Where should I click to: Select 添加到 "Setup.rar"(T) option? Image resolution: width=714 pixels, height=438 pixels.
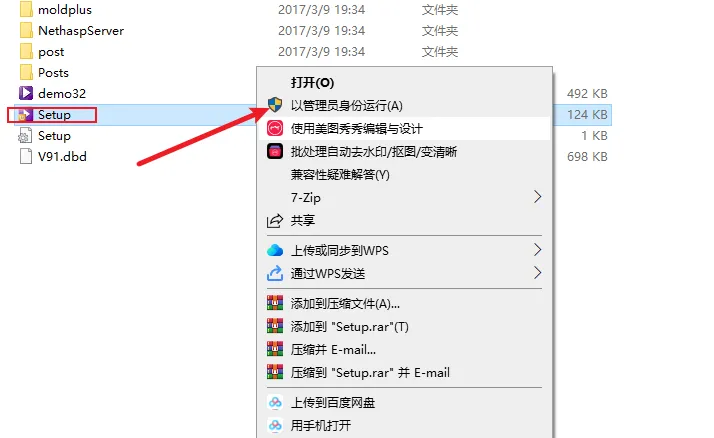tap(404, 326)
